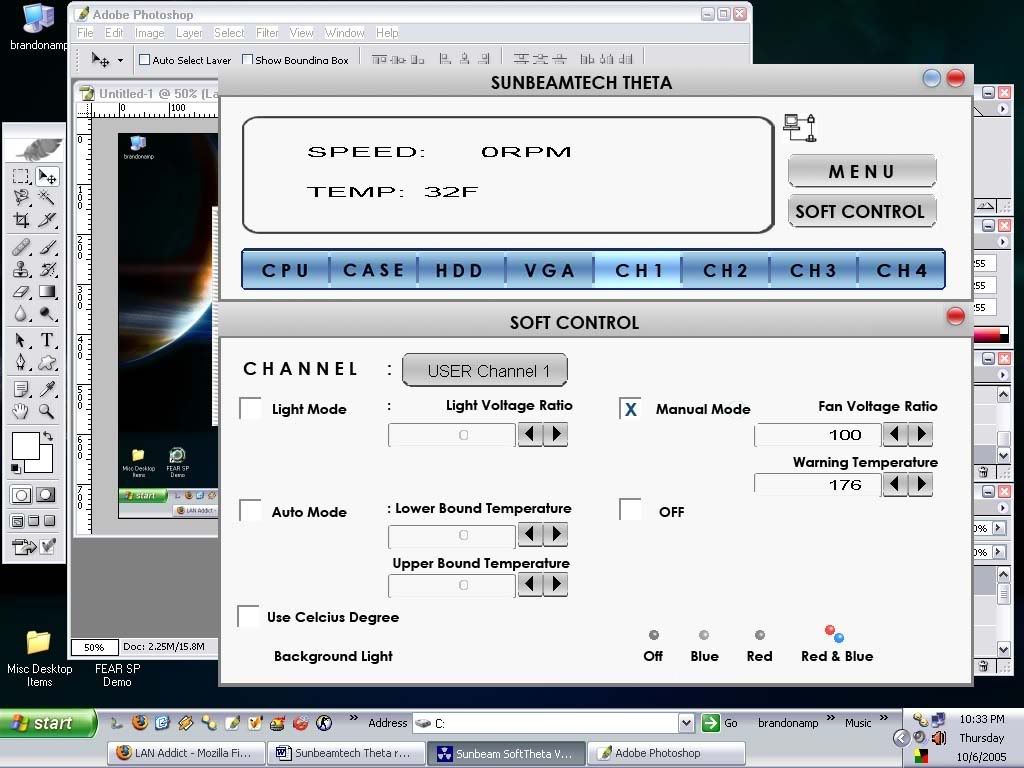Choose the Magic Wand tool in Photoshop
The height and width of the screenshot is (768, 1024).
click(x=47, y=197)
